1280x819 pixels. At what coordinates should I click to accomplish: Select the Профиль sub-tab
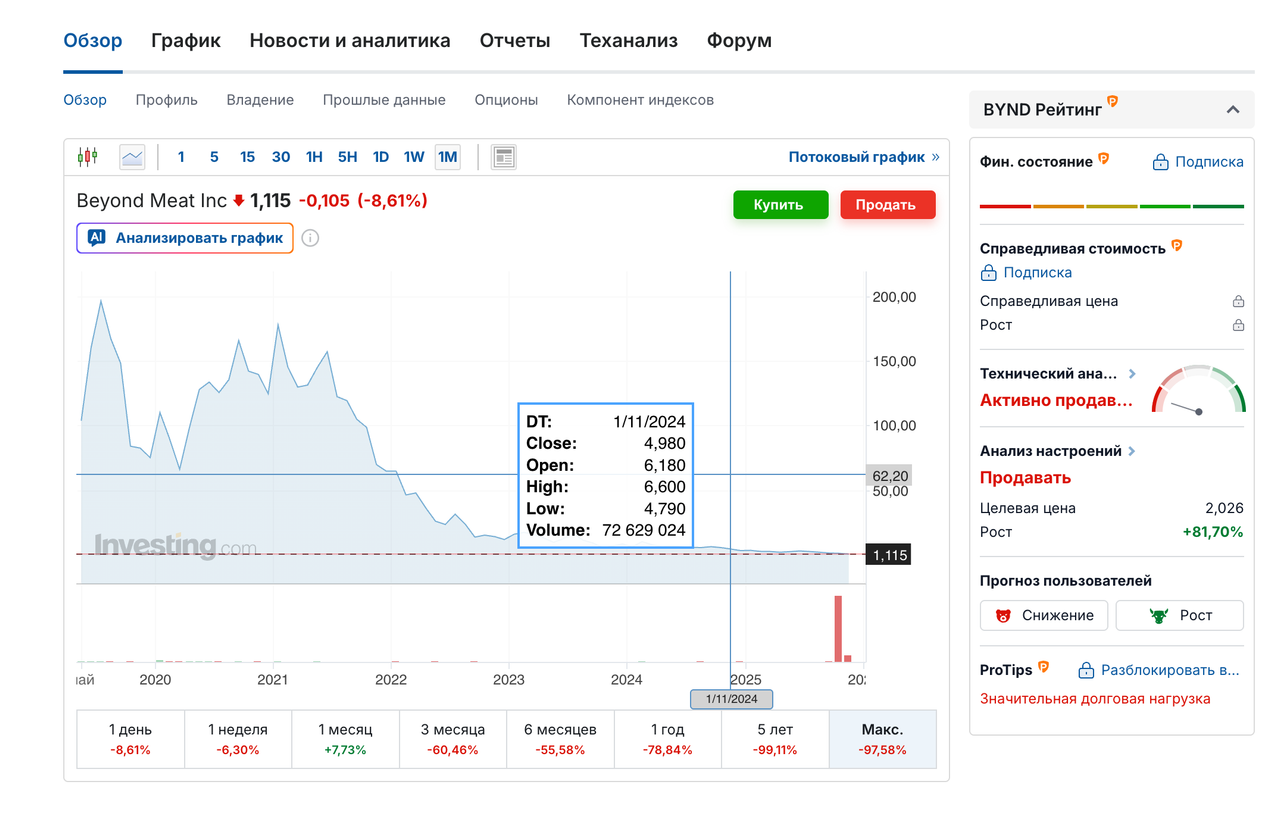click(167, 100)
